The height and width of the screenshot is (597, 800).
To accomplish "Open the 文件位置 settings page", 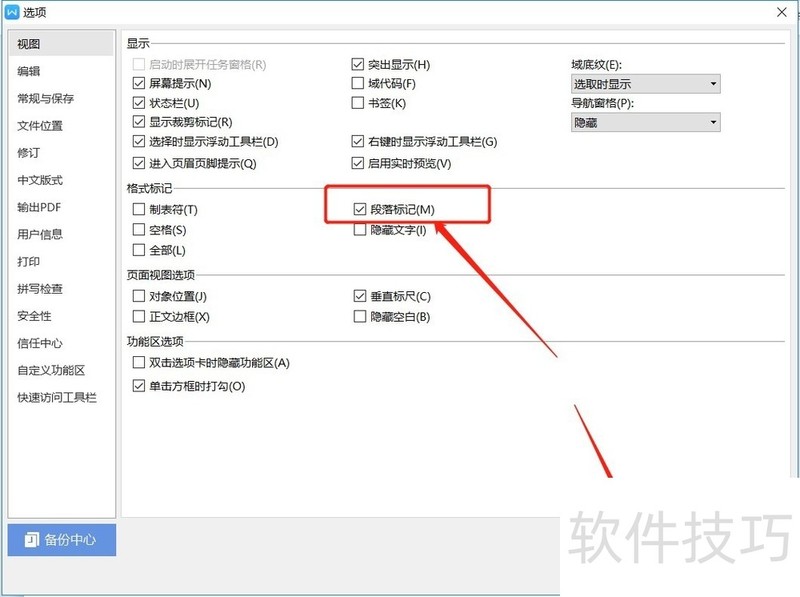I will click(40, 126).
